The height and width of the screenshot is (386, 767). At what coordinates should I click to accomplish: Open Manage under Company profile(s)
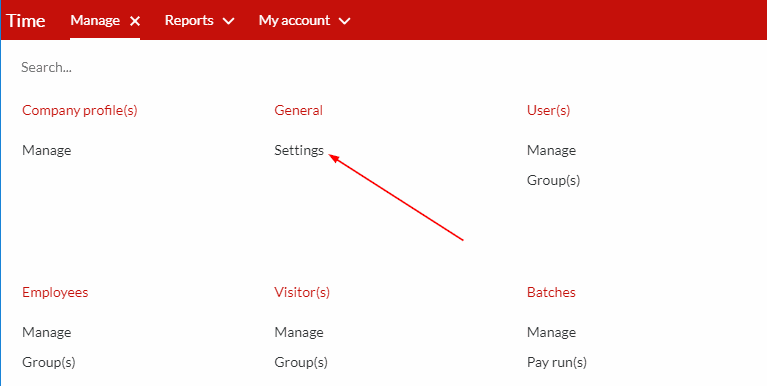click(46, 150)
